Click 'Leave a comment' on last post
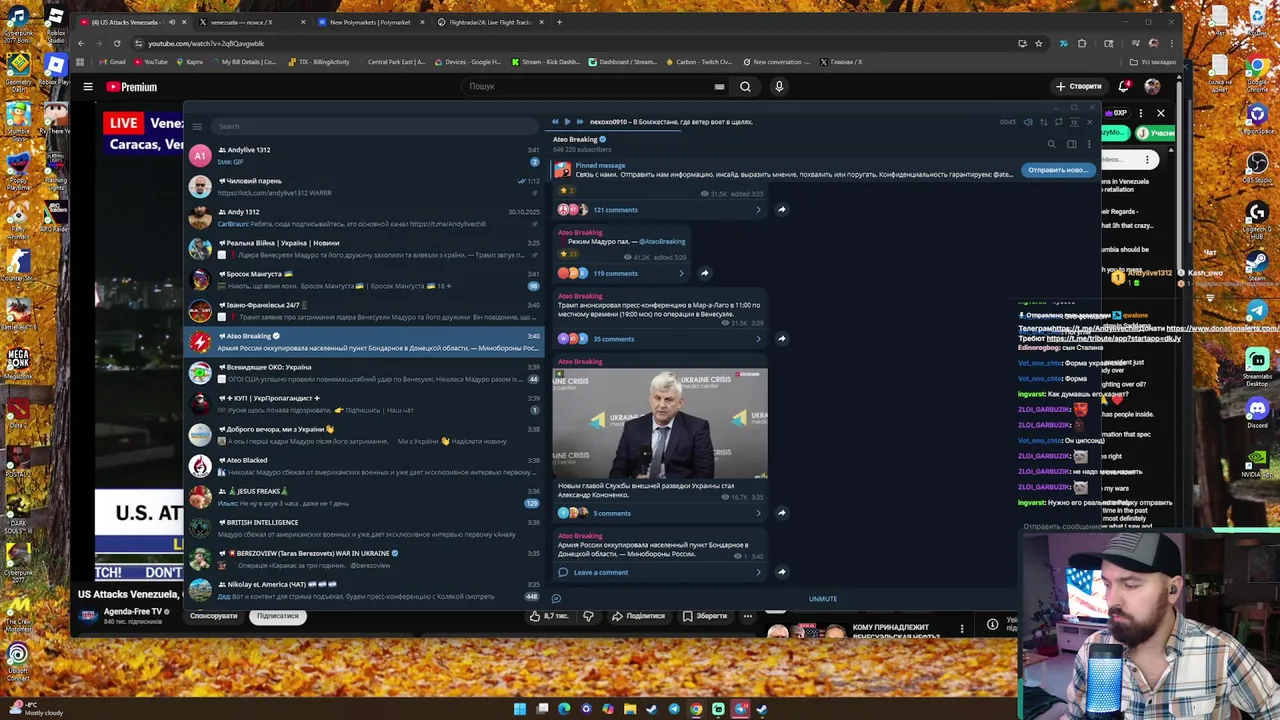This screenshot has width=1280, height=720. click(x=660, y=572)
